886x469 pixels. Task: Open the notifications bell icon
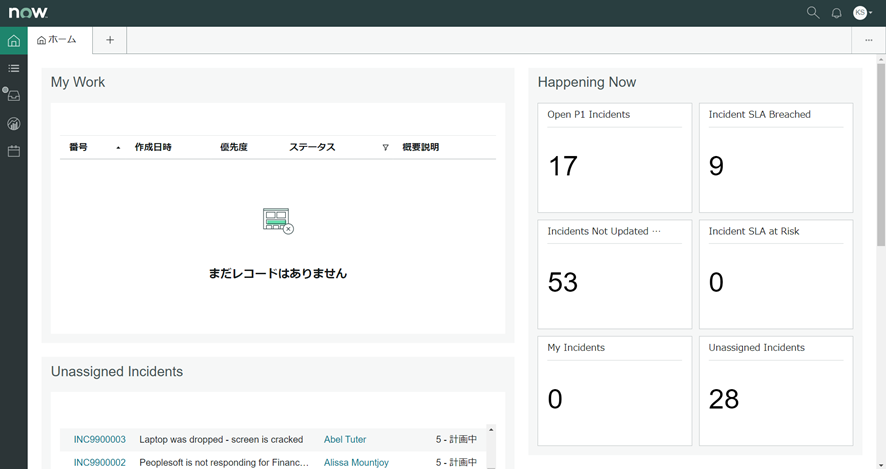click(836, 13)
